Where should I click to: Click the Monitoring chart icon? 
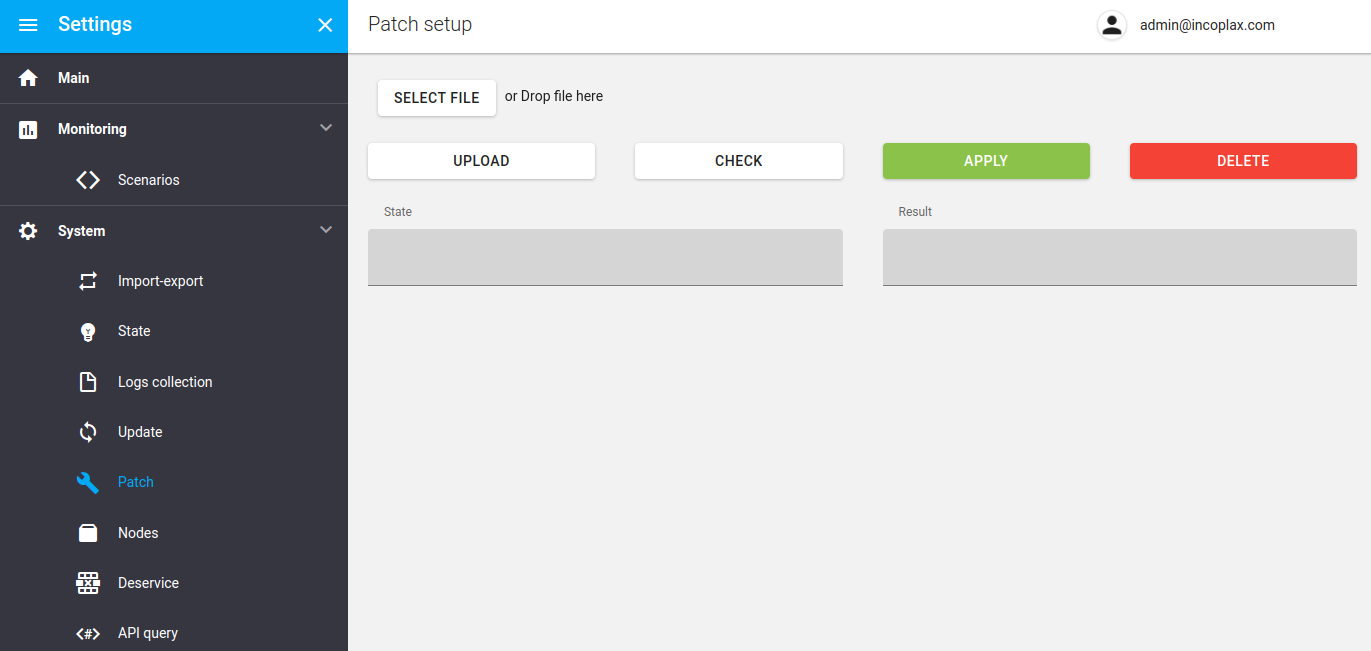(x=28, y=129)
